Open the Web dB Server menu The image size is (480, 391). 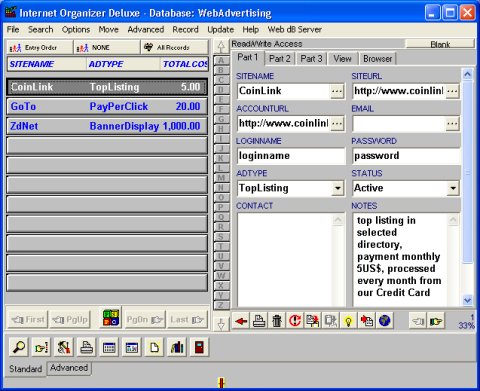pos(295,29)
